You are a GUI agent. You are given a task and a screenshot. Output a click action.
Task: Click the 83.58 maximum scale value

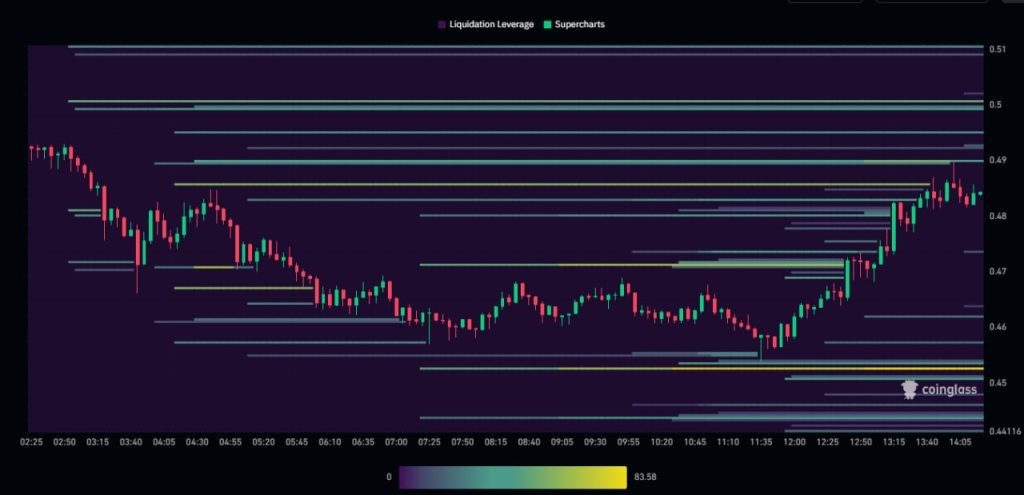click(x=646, y=477)
